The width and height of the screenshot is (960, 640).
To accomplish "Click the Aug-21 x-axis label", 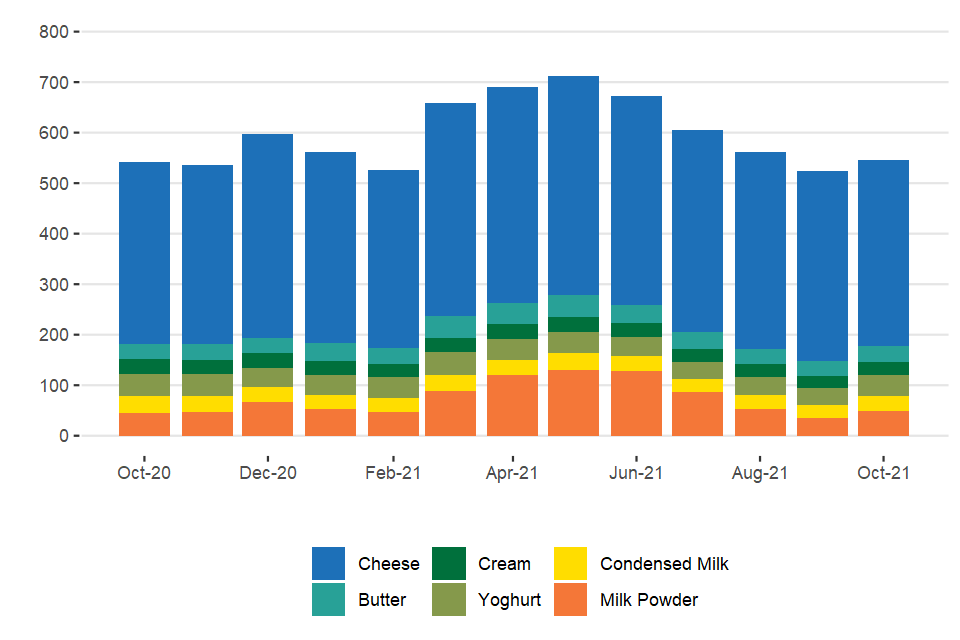I will tap(760, 473).
